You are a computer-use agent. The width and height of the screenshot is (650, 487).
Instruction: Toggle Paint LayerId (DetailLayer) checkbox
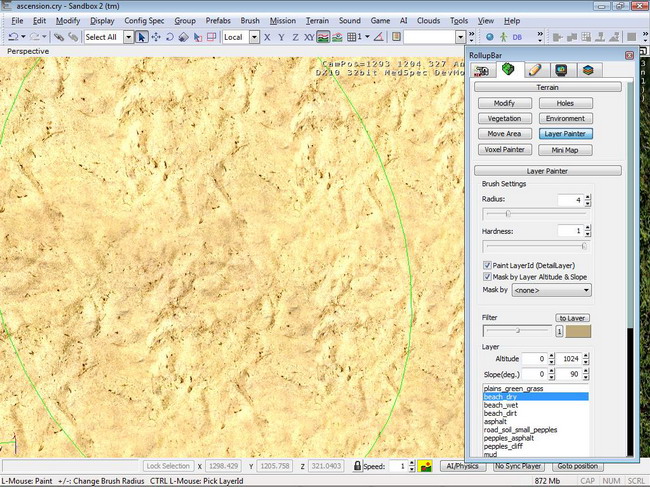(x=487, y=265)
